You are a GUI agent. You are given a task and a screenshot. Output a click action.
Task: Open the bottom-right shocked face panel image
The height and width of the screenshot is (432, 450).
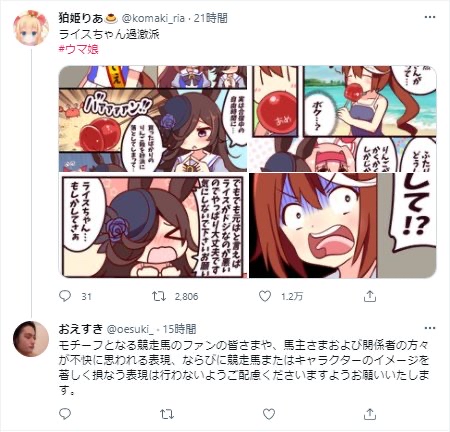coord(343,225)
